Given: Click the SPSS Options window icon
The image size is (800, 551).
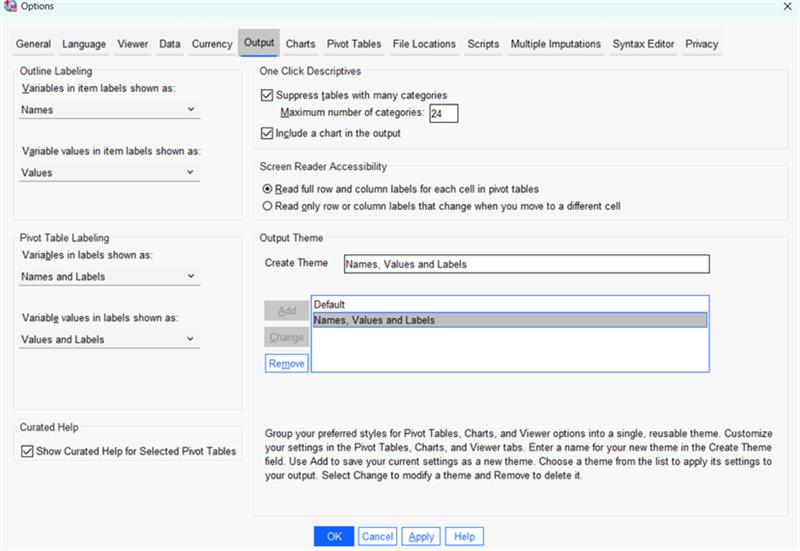Looking at the screenshot, I should [10, 6].
